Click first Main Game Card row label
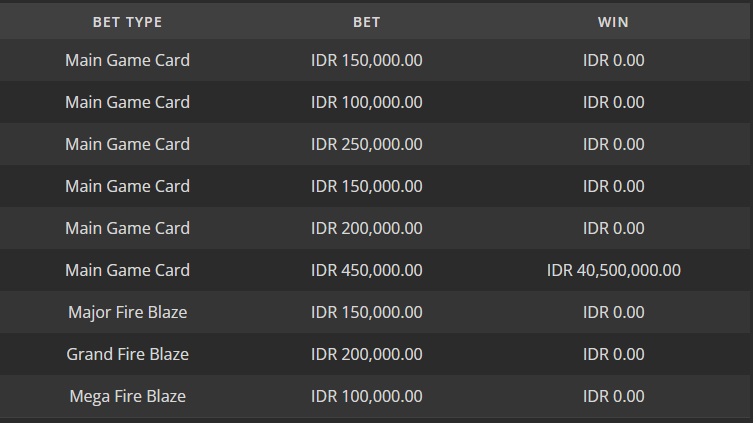The width and height of the screenshot is (753, 423). tap(127, 60)
